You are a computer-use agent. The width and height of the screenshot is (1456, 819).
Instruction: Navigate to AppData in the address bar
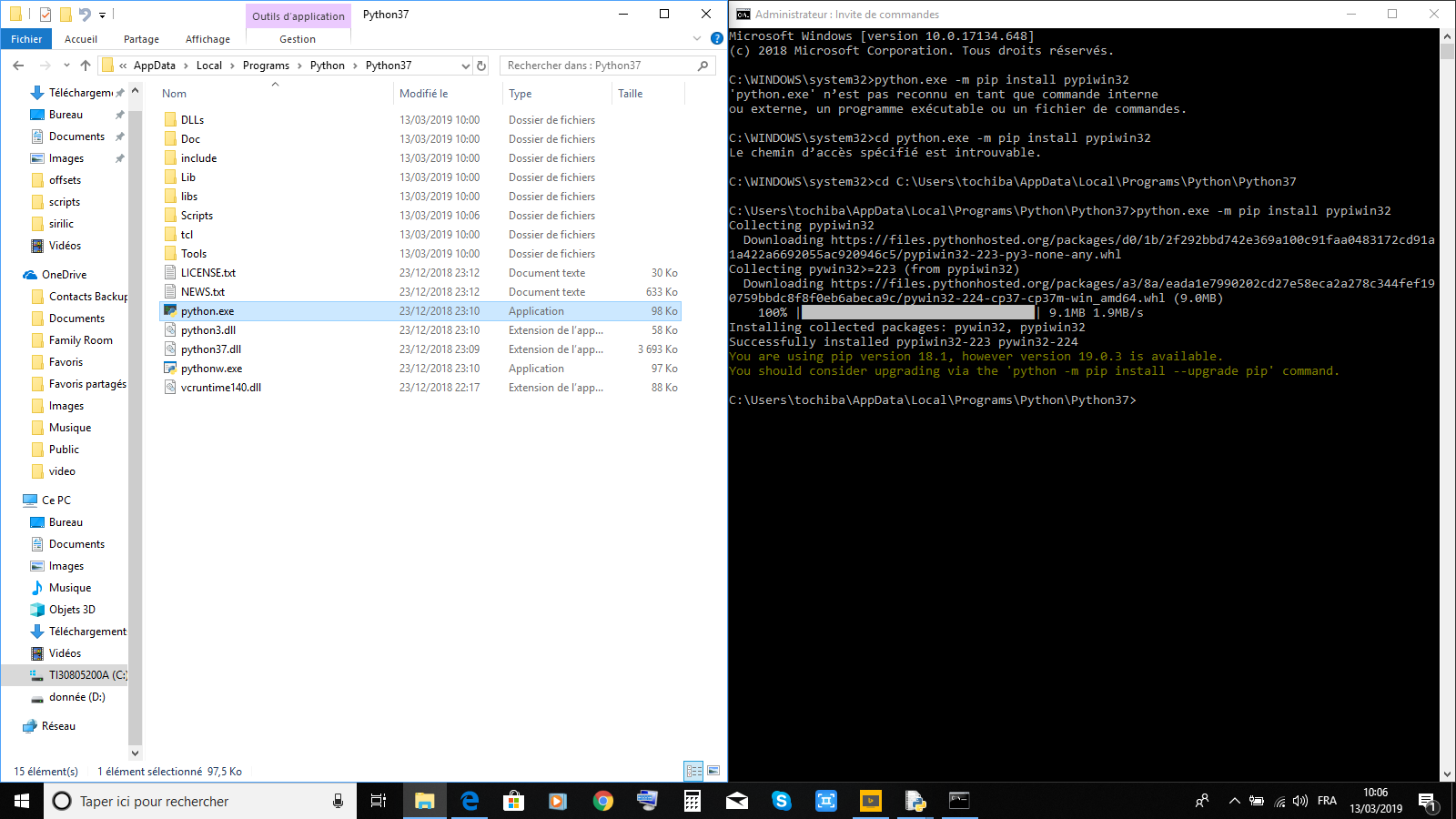click(155, 66)
